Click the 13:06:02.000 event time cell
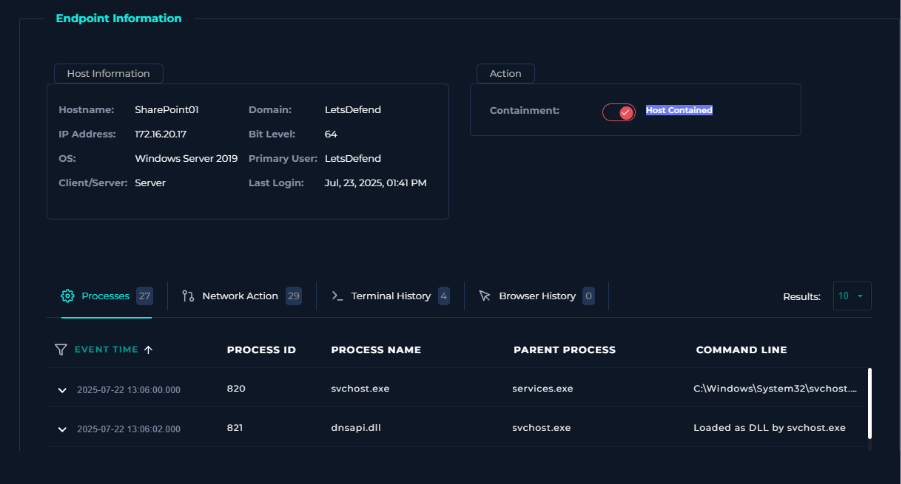The height and width of the screenshot is (484, 901). (129, 429)
